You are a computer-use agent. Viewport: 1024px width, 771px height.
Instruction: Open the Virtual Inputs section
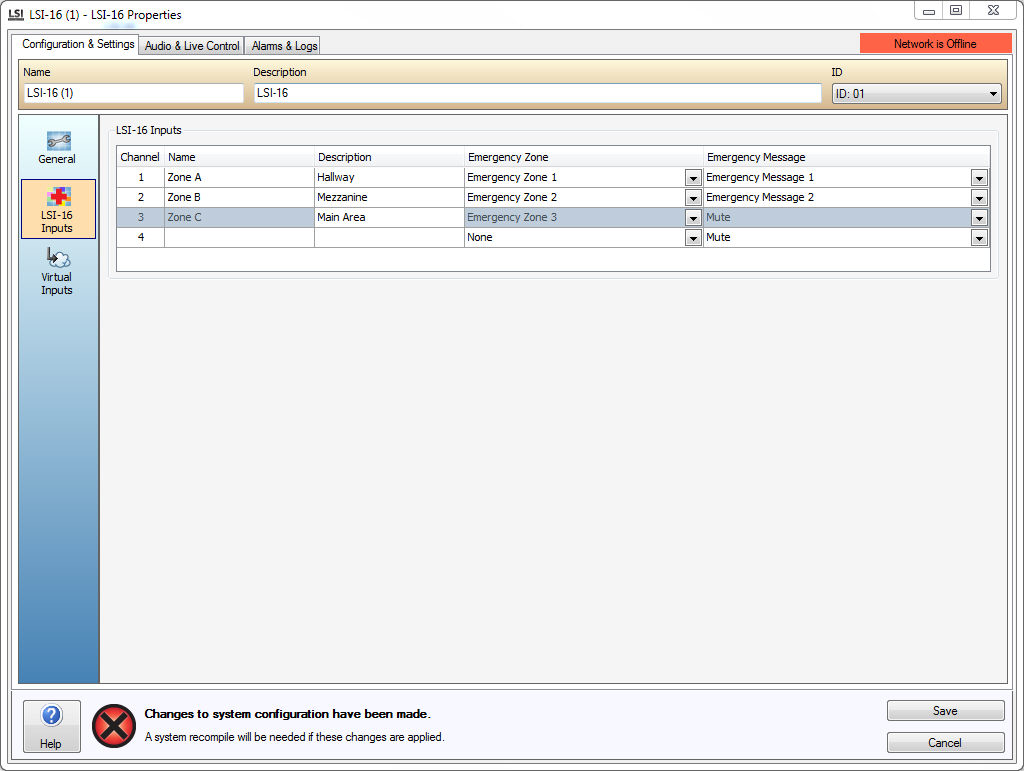(57, 271)
